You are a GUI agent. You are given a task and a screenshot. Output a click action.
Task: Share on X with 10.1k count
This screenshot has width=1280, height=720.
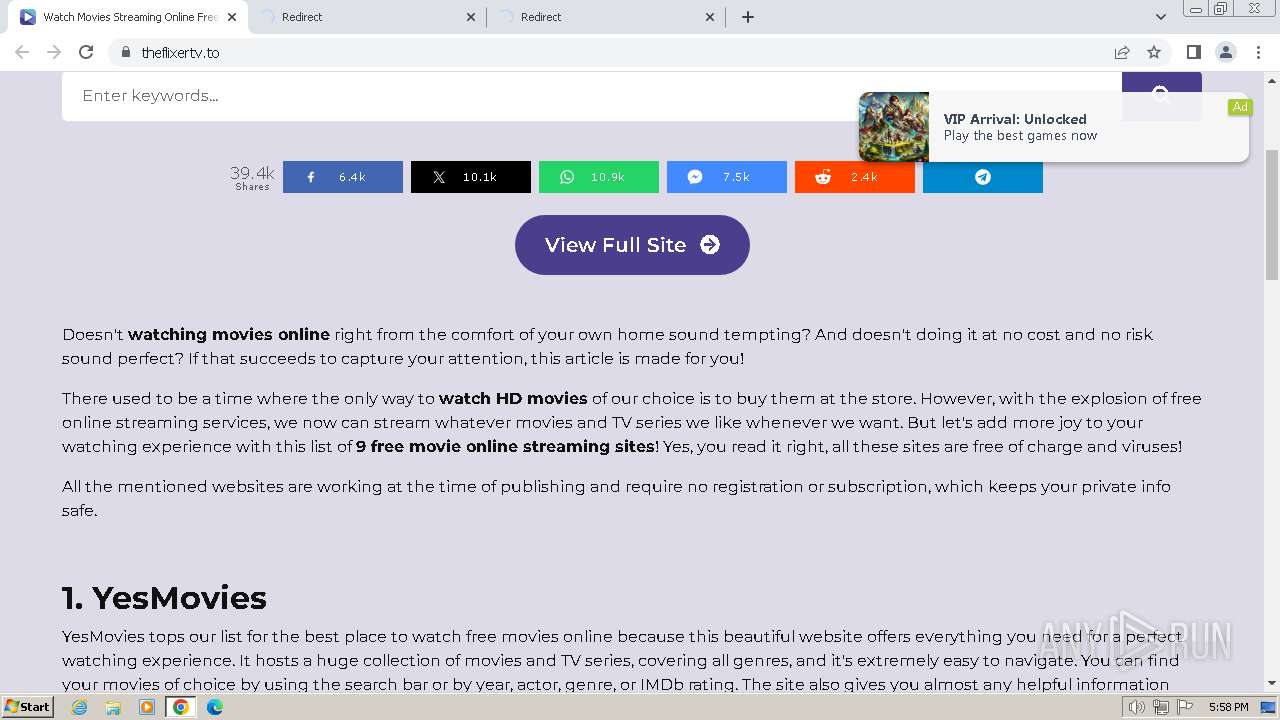coord(471,177)
